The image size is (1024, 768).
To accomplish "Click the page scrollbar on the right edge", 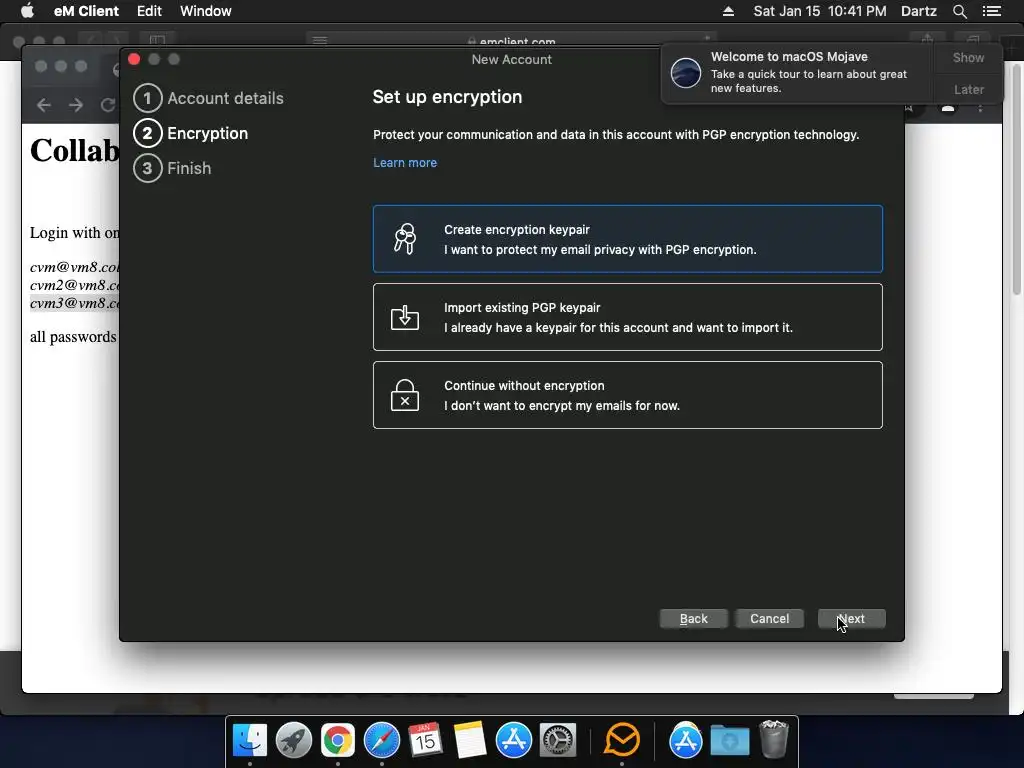I will point(1017,179).
